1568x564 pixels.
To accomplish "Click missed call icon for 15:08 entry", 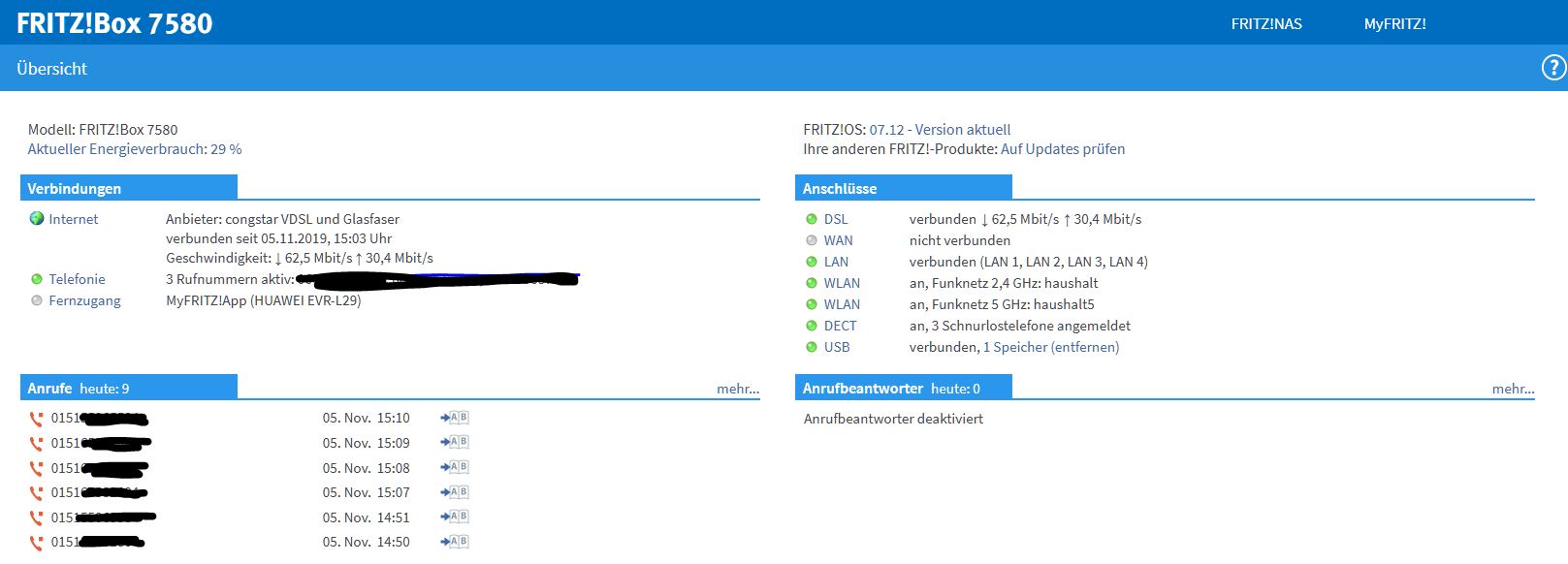I will coord(37,468).
